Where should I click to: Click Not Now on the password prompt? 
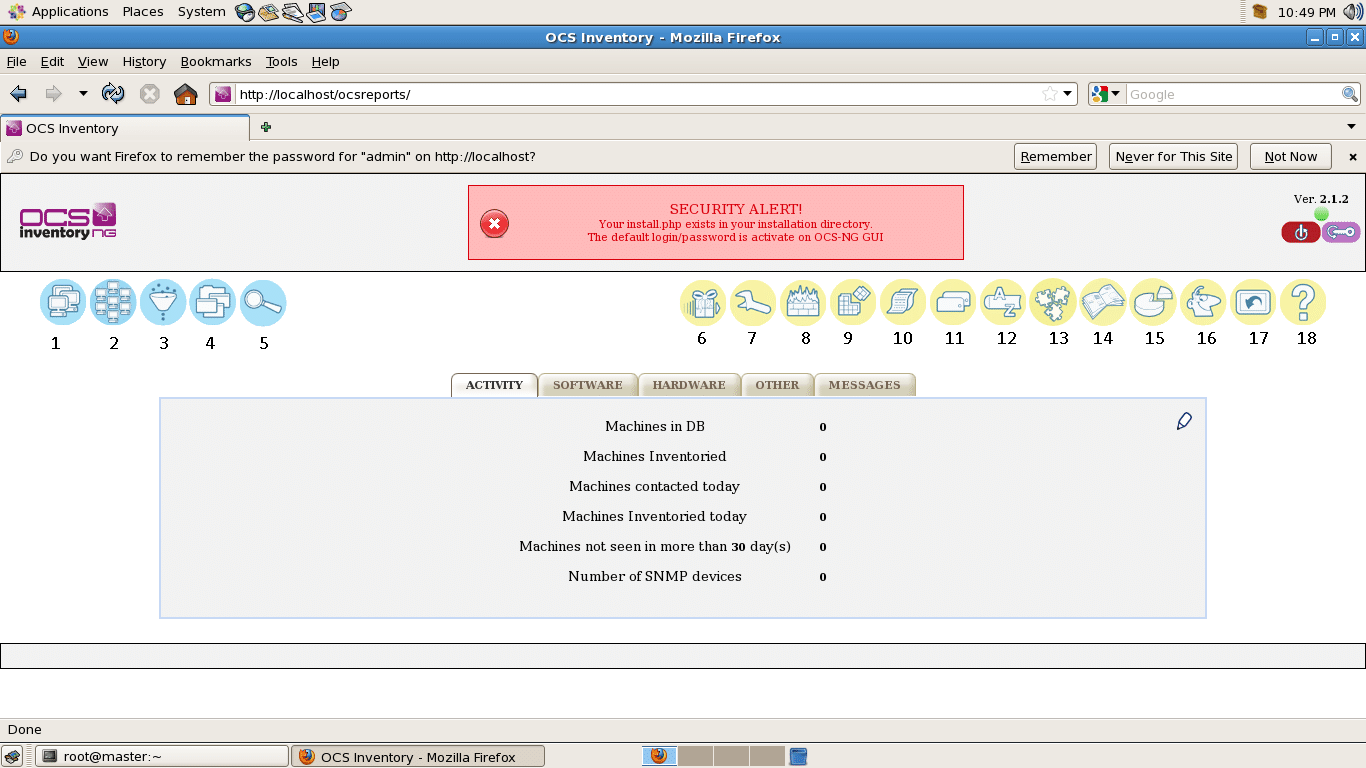tap(1290, 156)
